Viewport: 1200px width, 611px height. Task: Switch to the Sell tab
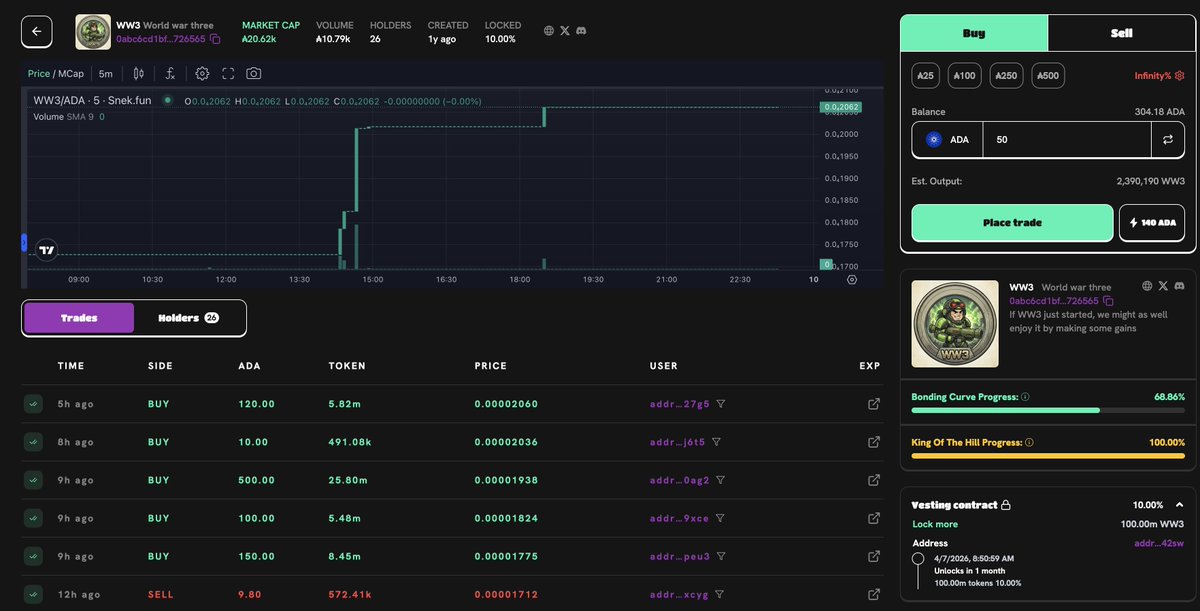pyautogui.click(x=1121, y=33)
